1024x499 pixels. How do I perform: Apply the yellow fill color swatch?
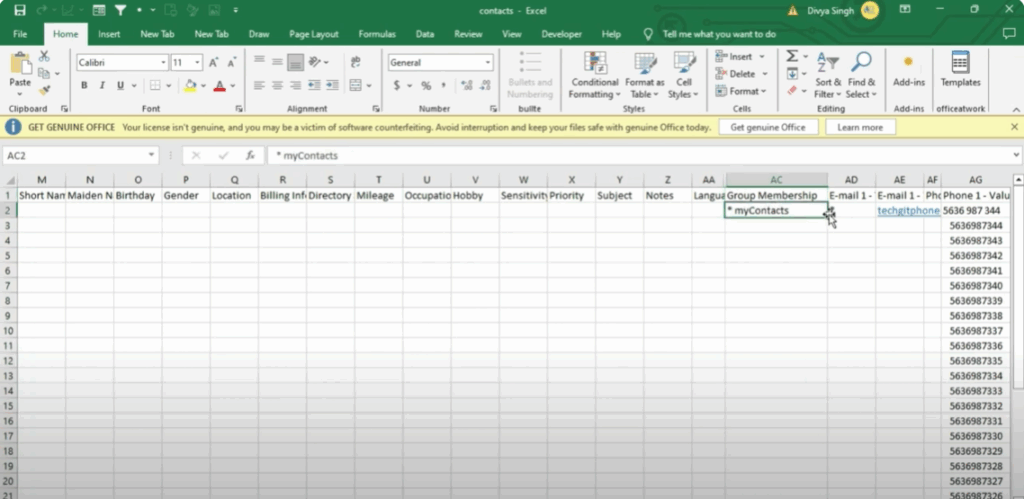(190, 86)
